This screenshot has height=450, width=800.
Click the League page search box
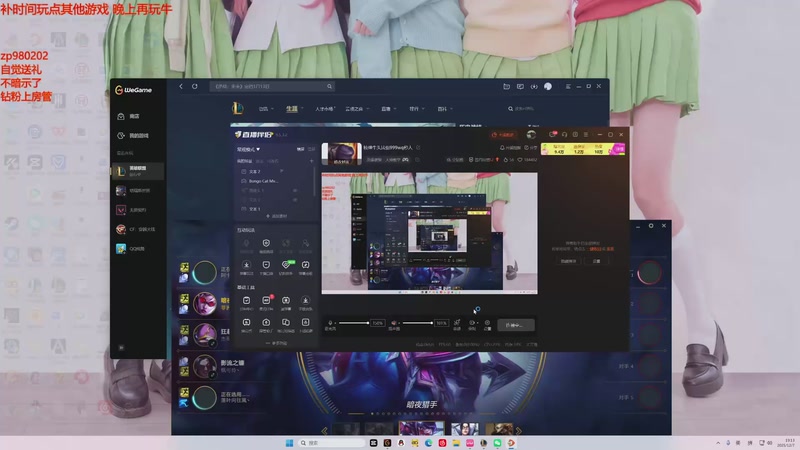click(521, 109)
